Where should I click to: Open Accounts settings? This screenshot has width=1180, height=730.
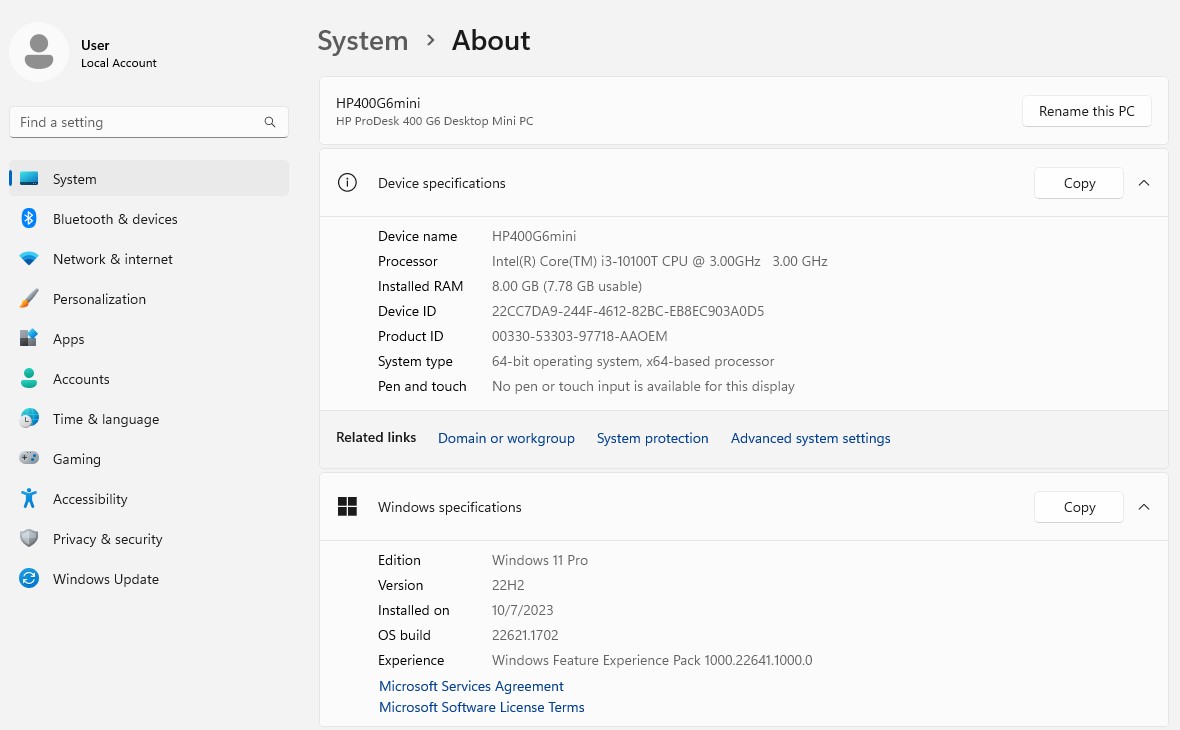(x=149, y=379)
